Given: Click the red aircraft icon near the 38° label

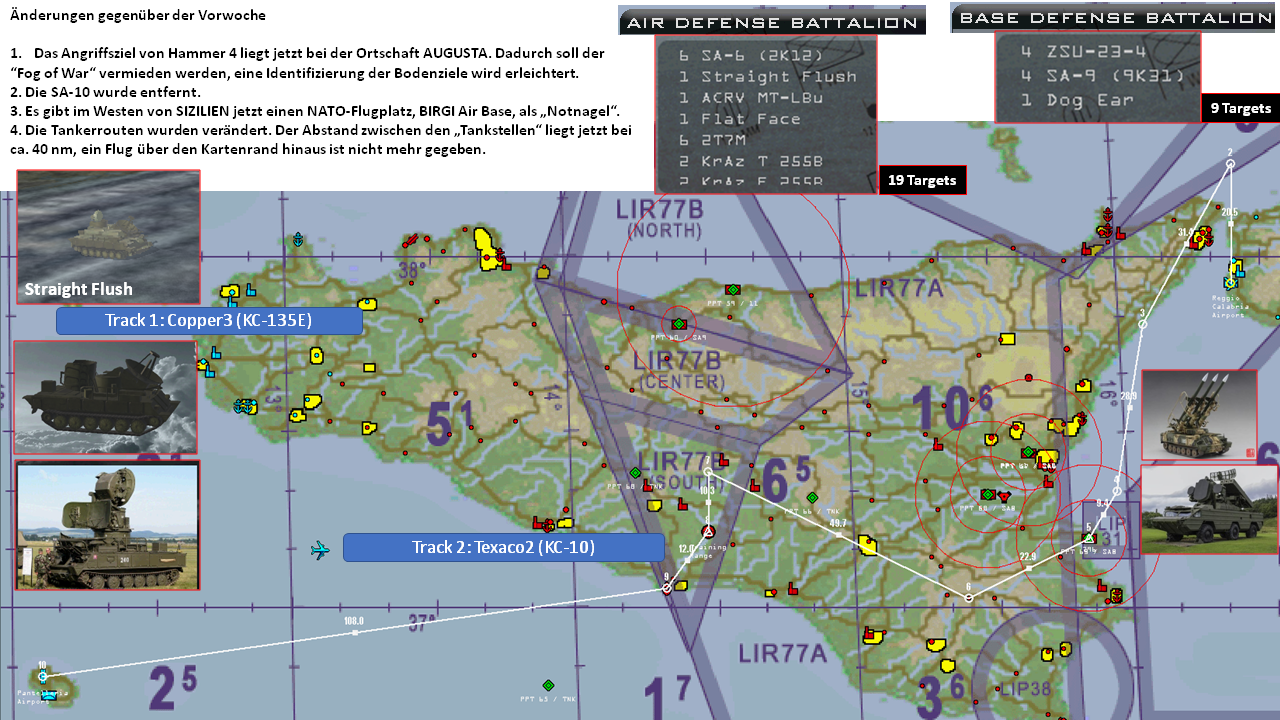Looking at the screenshot, I should pyautogui.click(x=410, y=240).
